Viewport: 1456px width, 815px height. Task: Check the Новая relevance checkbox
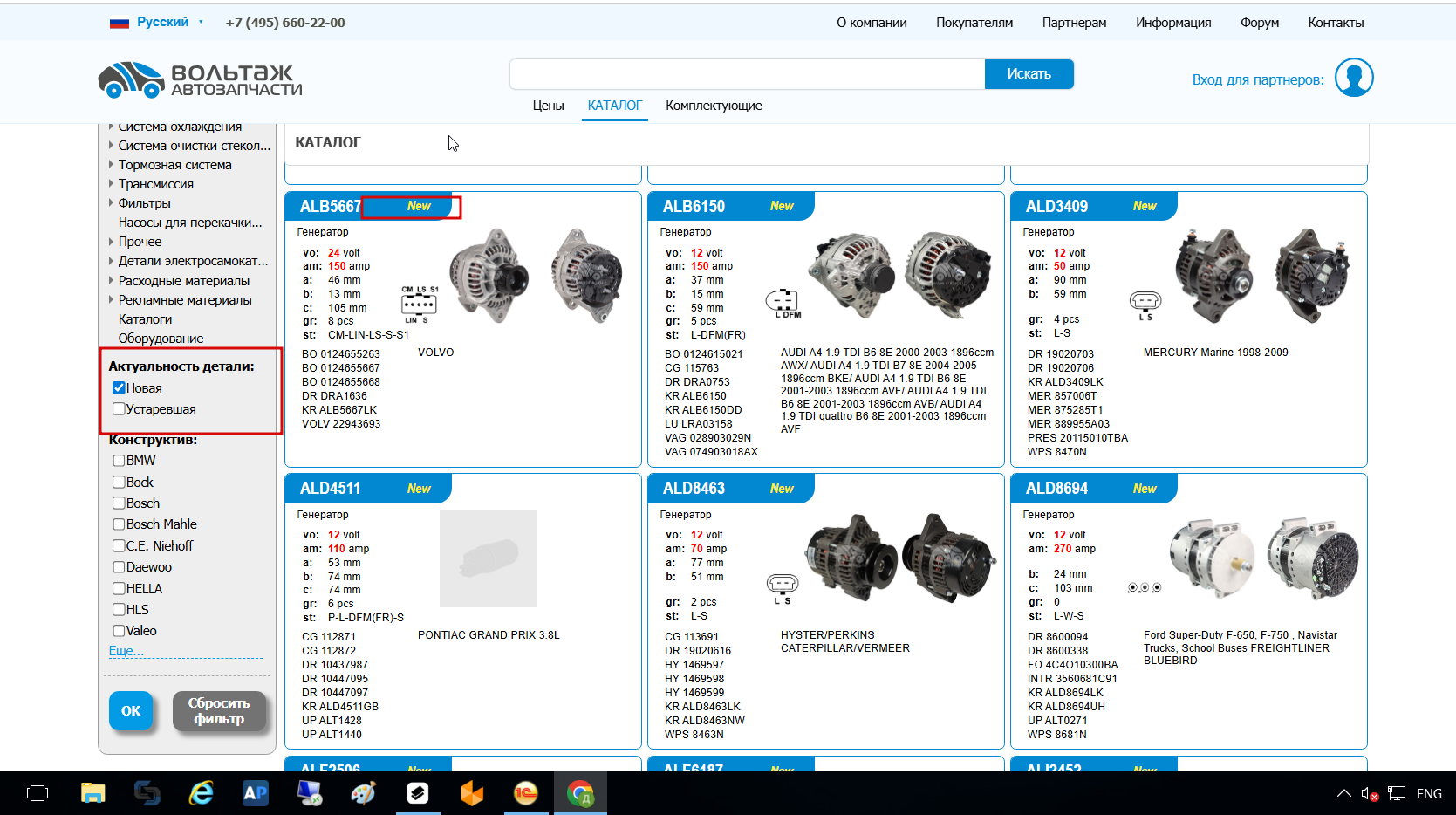click(x=119, y=388)
